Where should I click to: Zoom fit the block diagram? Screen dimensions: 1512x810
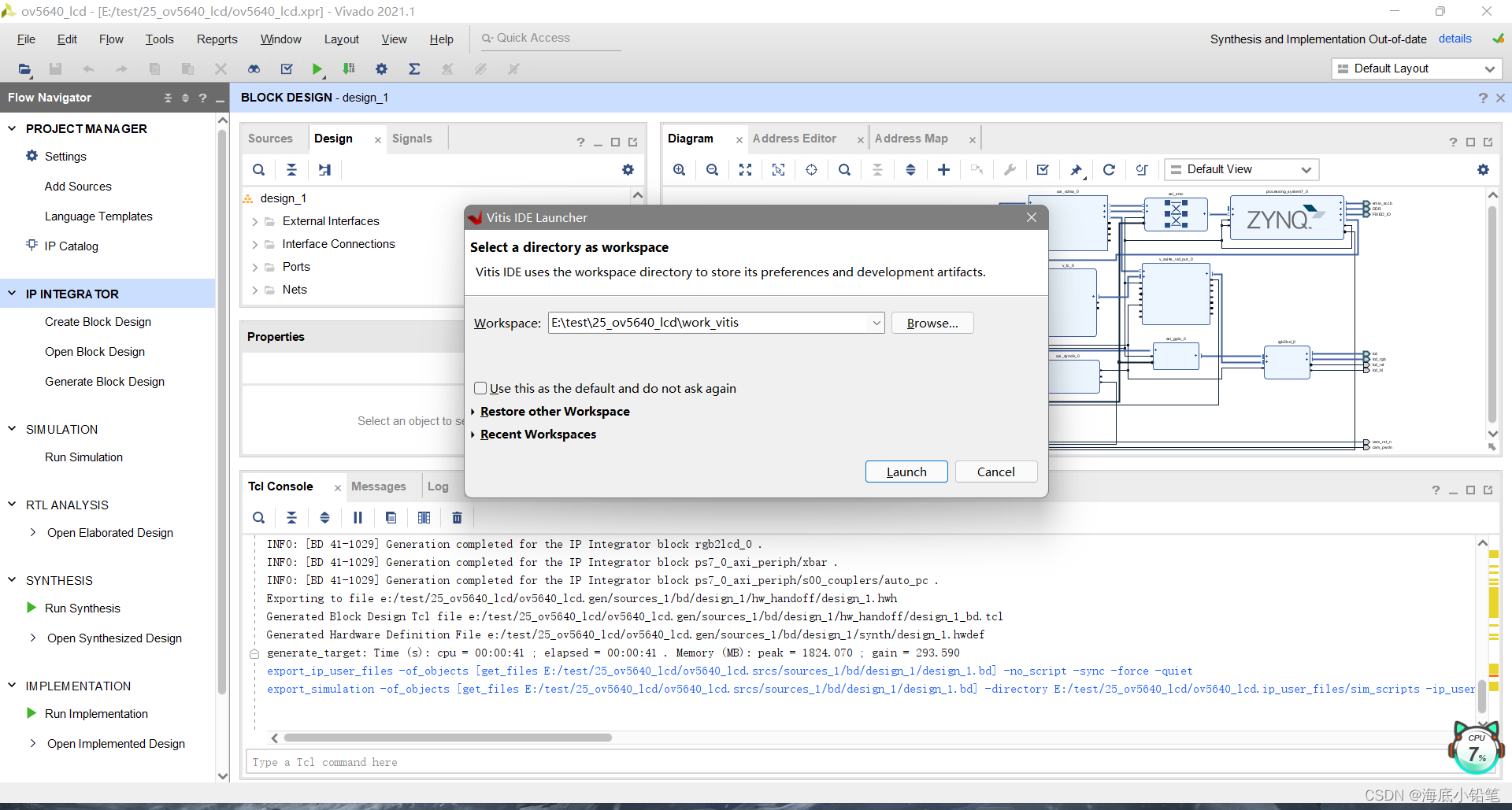[745, 169]
